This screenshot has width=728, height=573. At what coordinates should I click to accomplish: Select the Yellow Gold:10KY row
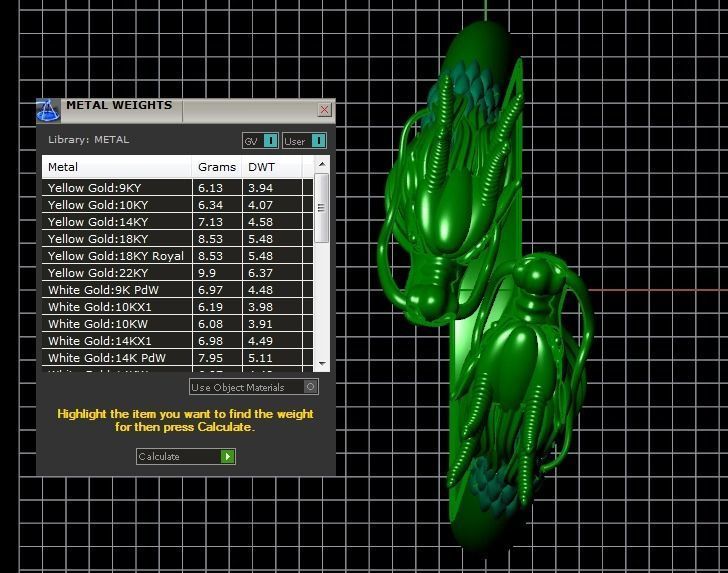coord(177,205)
